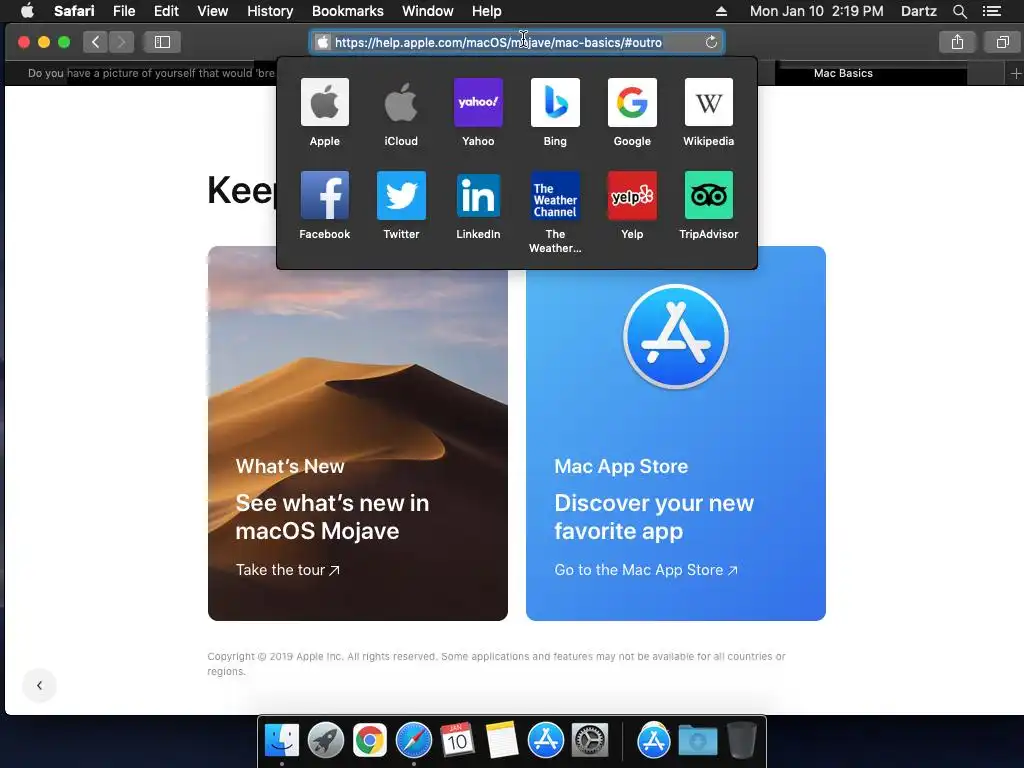Open Spotlight search magnifier

(959, 11)
